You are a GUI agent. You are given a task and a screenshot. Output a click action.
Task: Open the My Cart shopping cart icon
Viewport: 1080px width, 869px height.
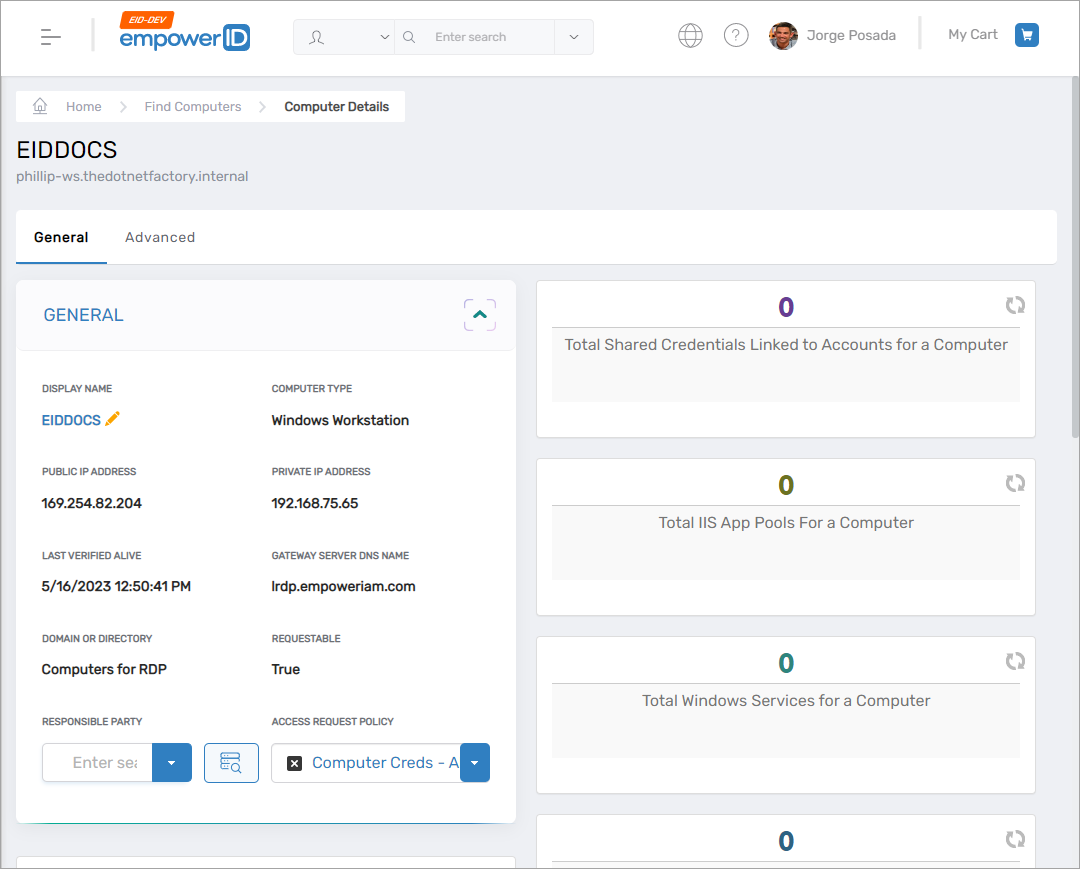(1026, 36)
